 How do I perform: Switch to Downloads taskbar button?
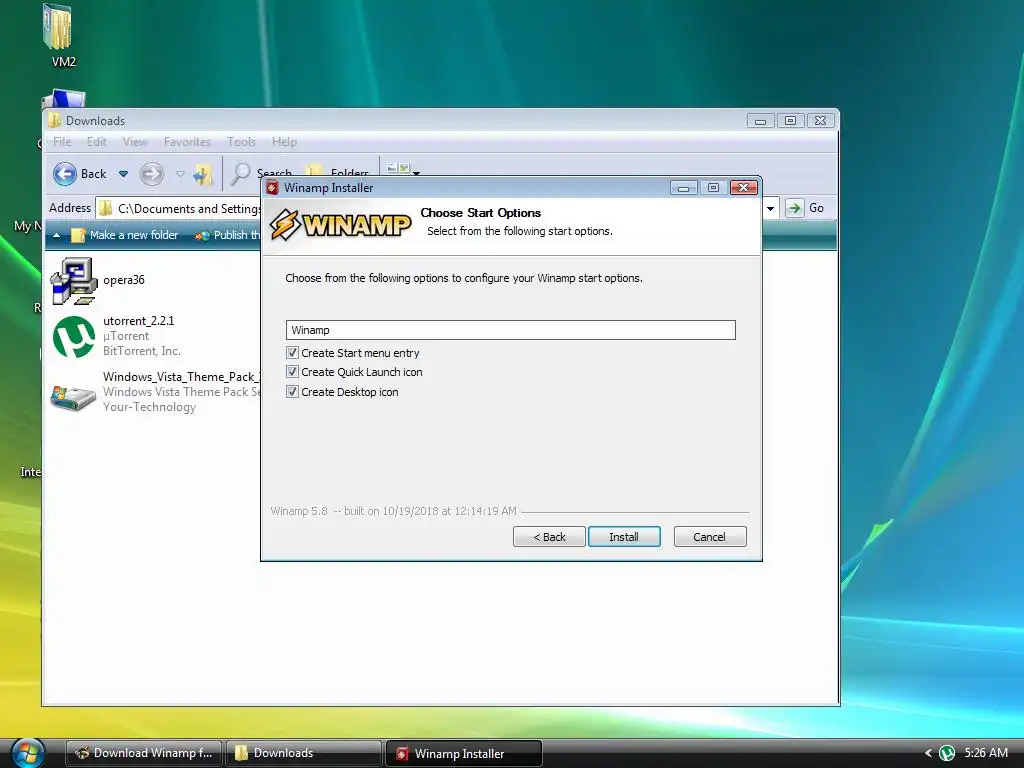pyautogui.click(x=304, y=753)
